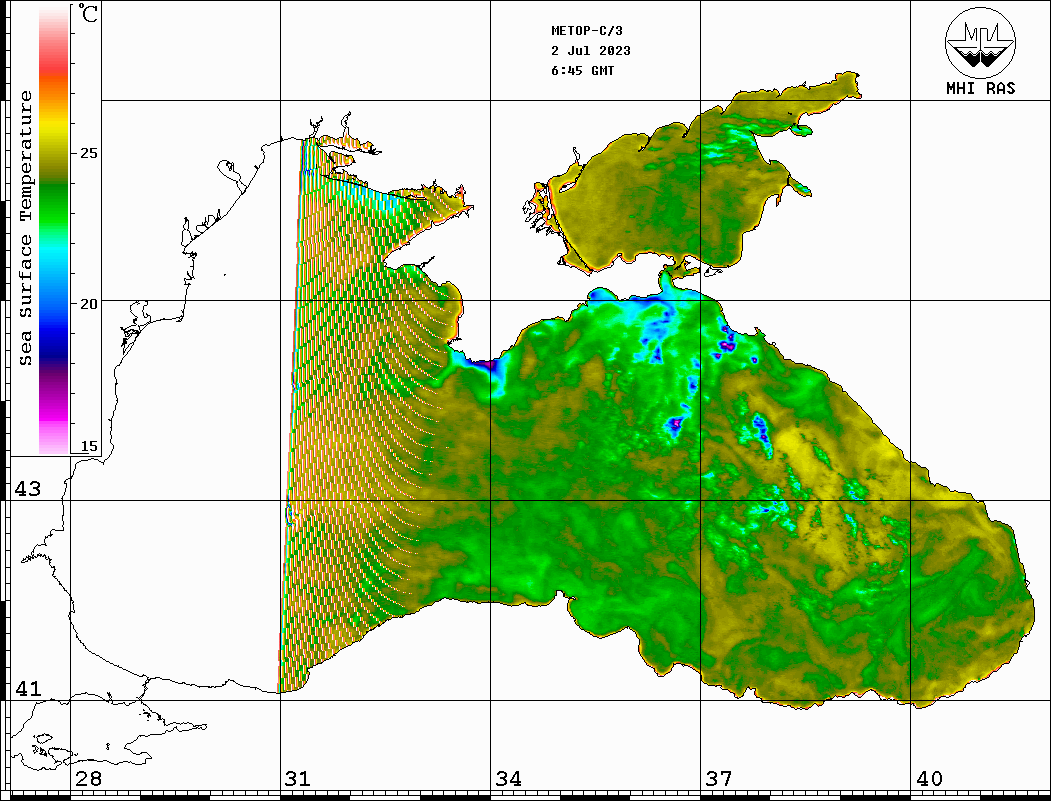Click the "MHI RAS" label text
The height and width of the screenshot is (801, 1051).
[981, 88]
